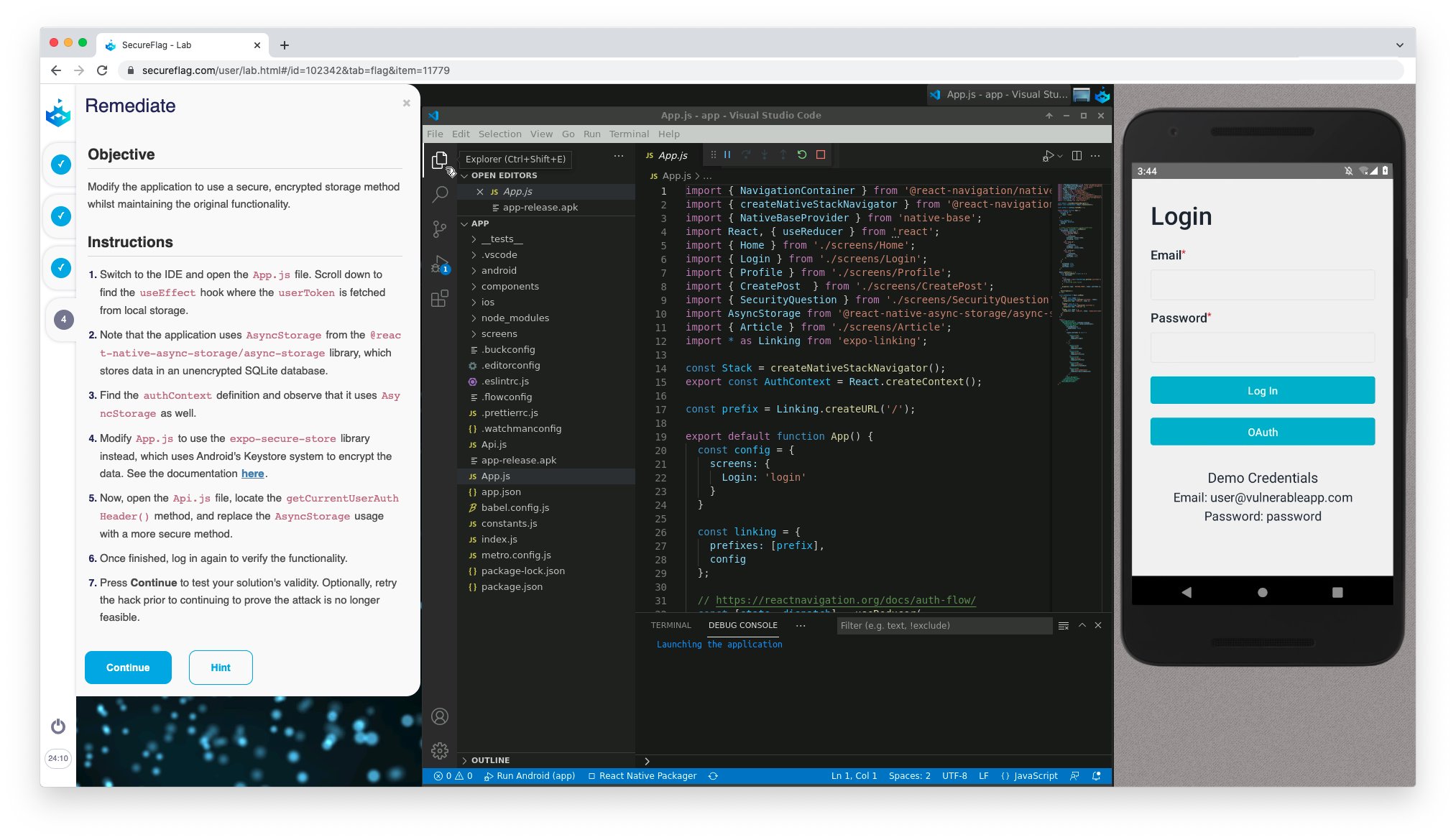This screenshot has width=1456, height=840.
Task: Click the Run and Debug editor action icon
Action: pos(1050,156)
